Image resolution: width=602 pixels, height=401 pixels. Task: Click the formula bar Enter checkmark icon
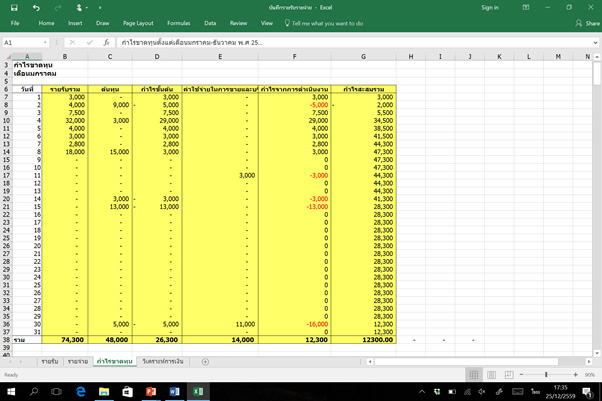[90, 43]
